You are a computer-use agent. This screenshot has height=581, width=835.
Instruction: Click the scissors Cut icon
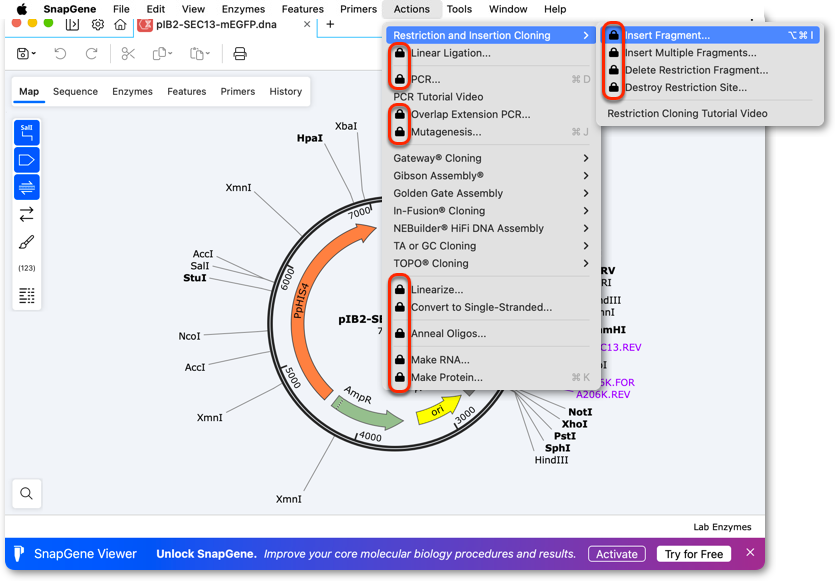128,54
